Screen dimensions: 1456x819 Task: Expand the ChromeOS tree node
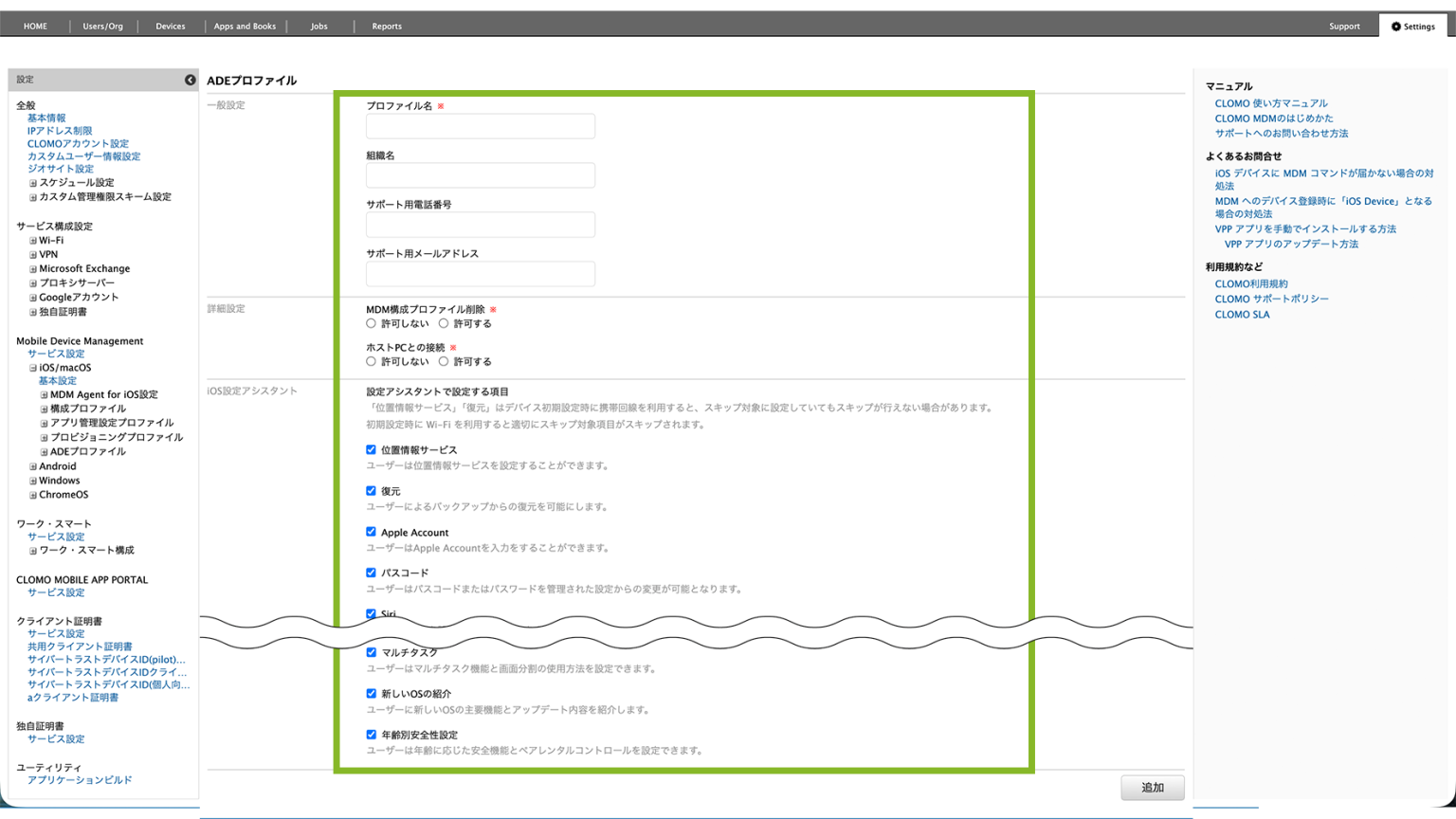click(32, 495)
